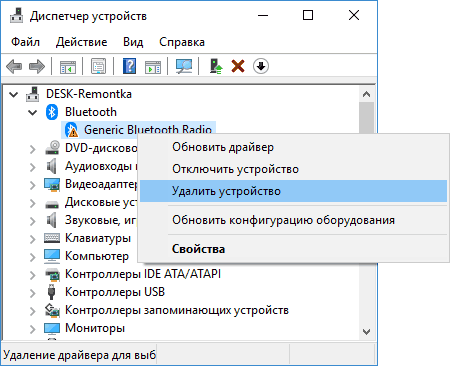Expand the Мониторы category
450x366 pixels.
coord(32,329)
